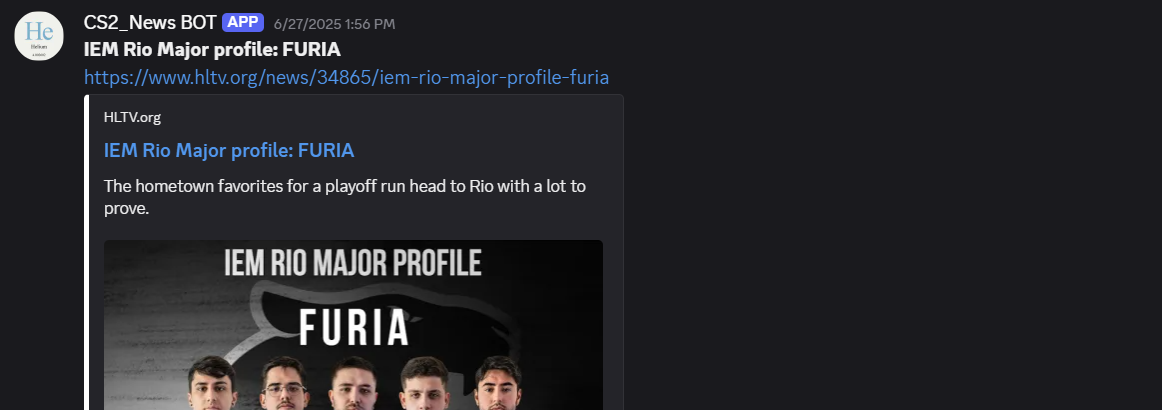Open the CS2_News BOT user profile name
The image size is (1162, 410).
(150, 22)
